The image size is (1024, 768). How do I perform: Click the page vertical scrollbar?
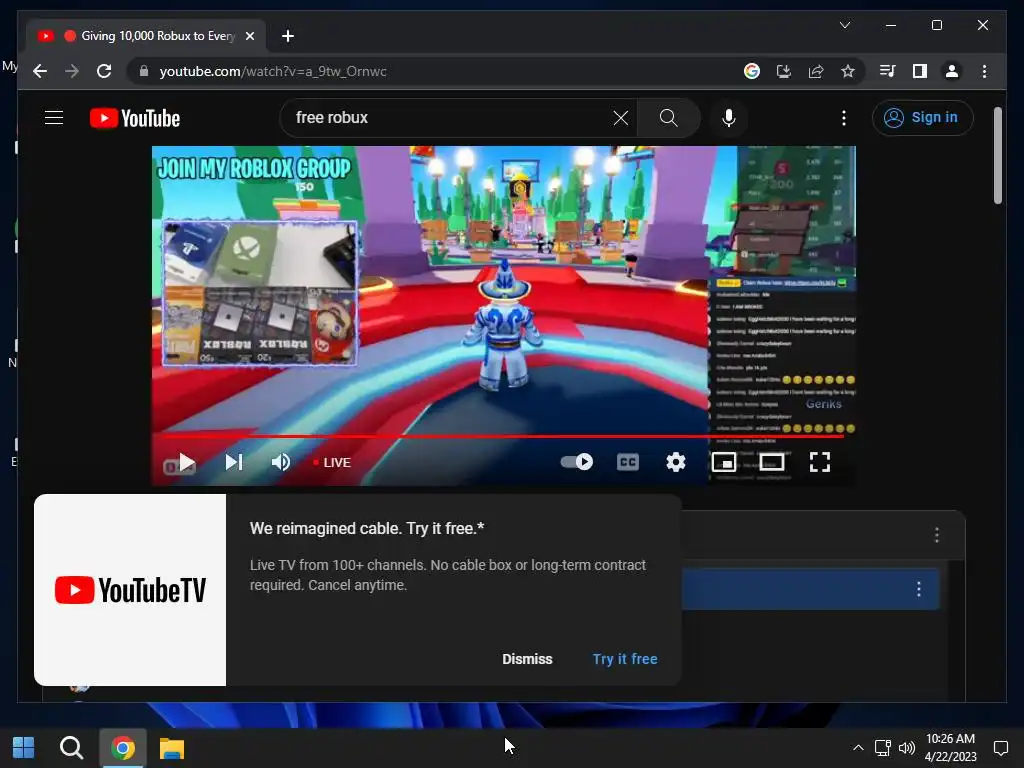point(997,155)
